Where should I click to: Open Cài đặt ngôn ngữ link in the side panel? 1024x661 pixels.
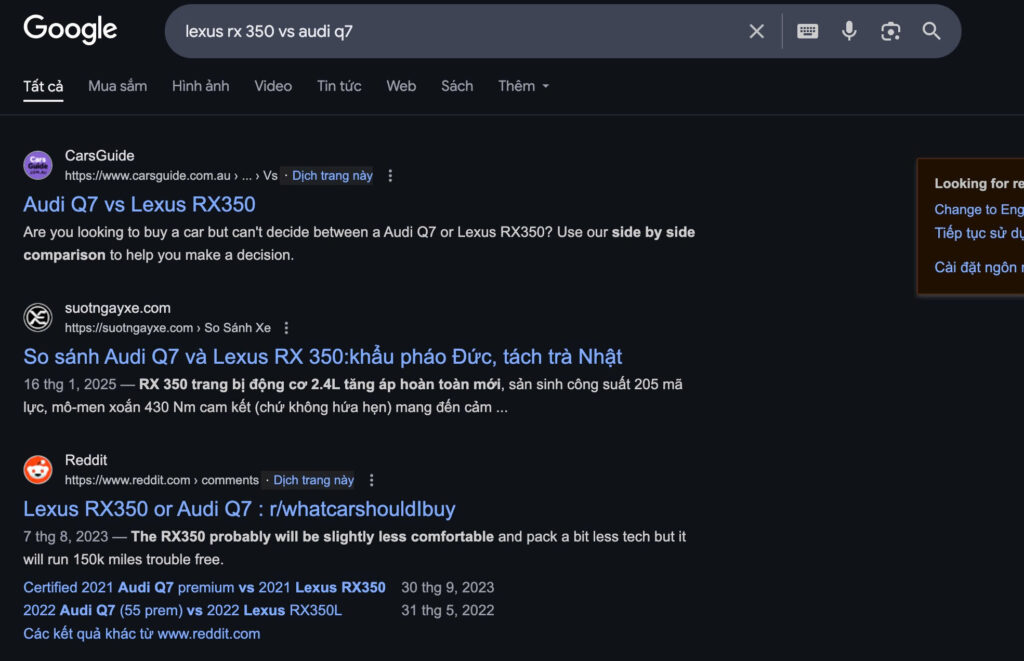[x=978, y=267]
